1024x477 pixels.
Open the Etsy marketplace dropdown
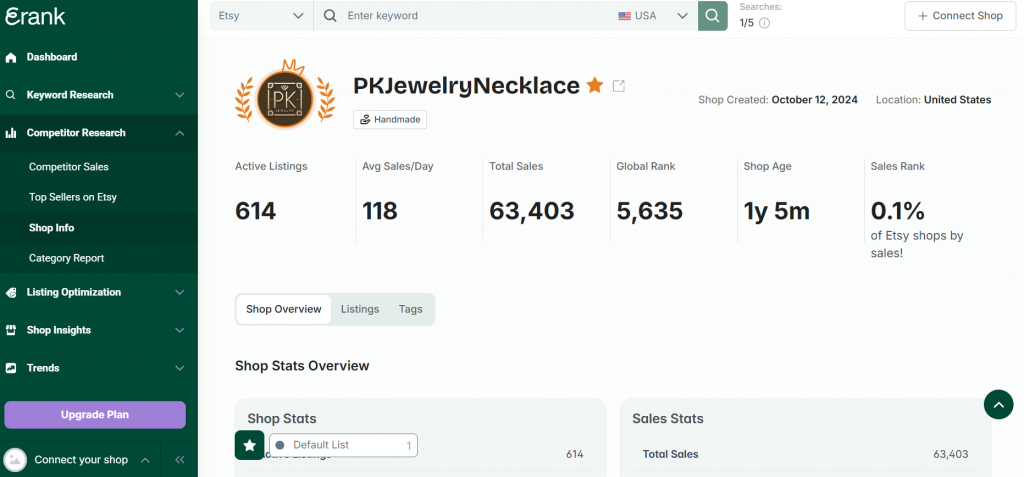click(261, 16)
